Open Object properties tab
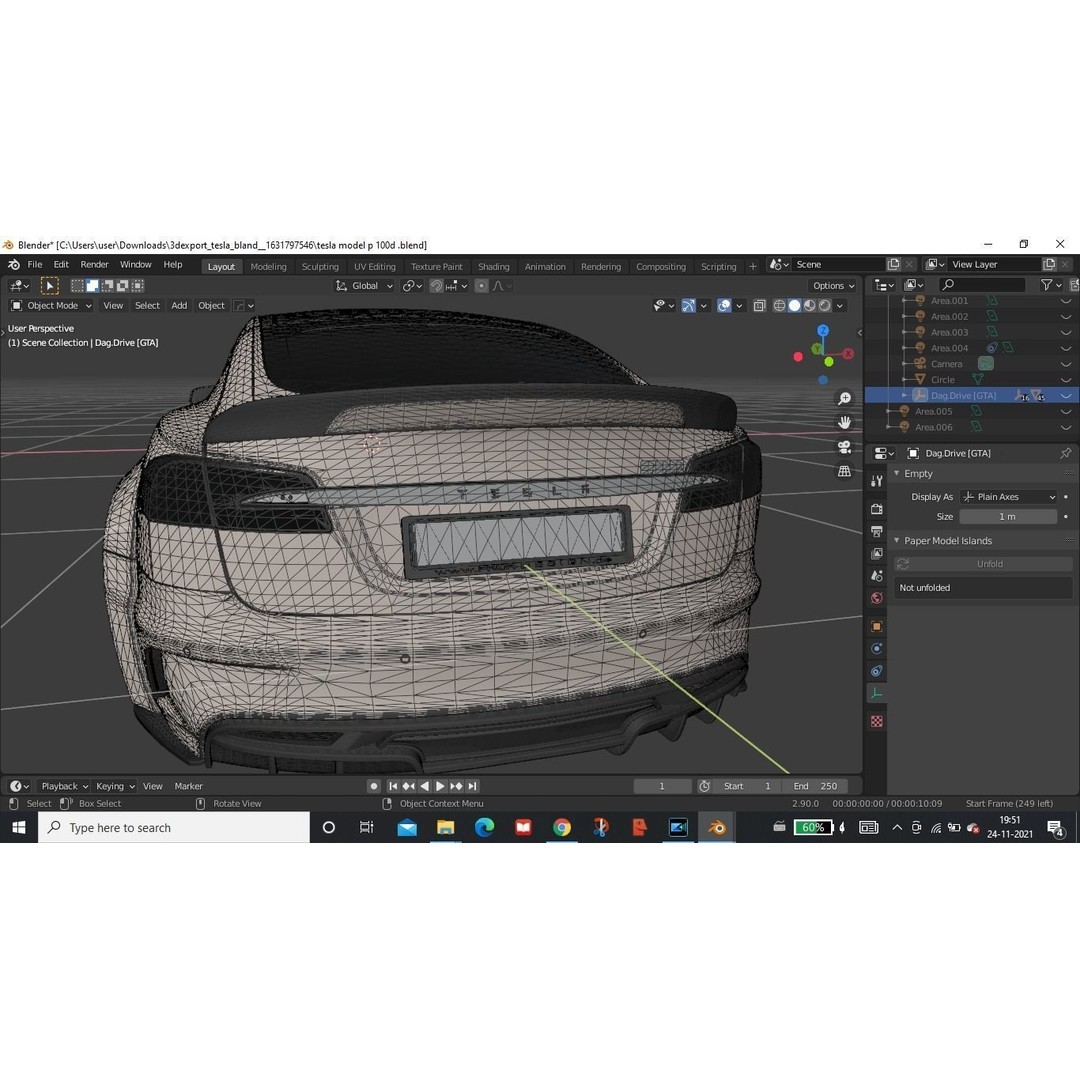This screenshot has width=1080, height=1080. 876,626
